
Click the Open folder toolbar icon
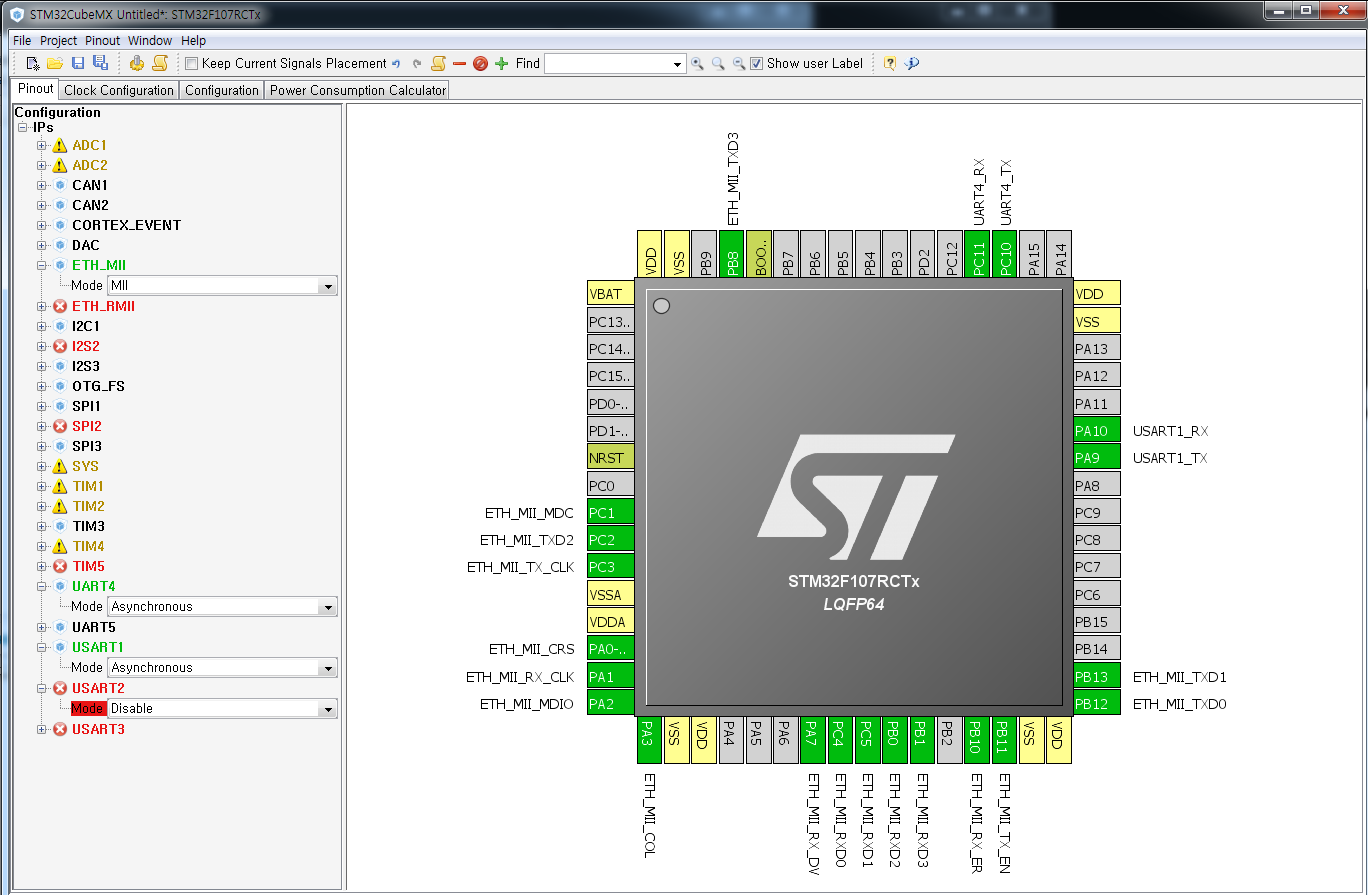55,63
